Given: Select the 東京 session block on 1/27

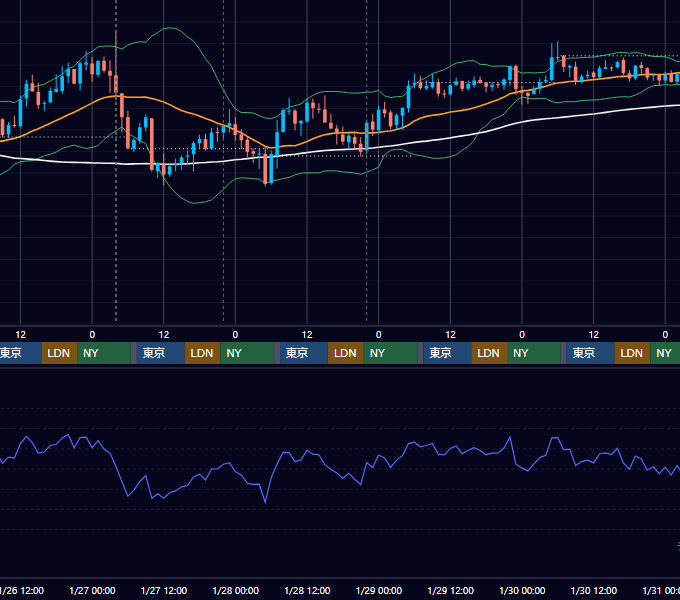Looking at the screenshot, I should (x=160, y=353).
